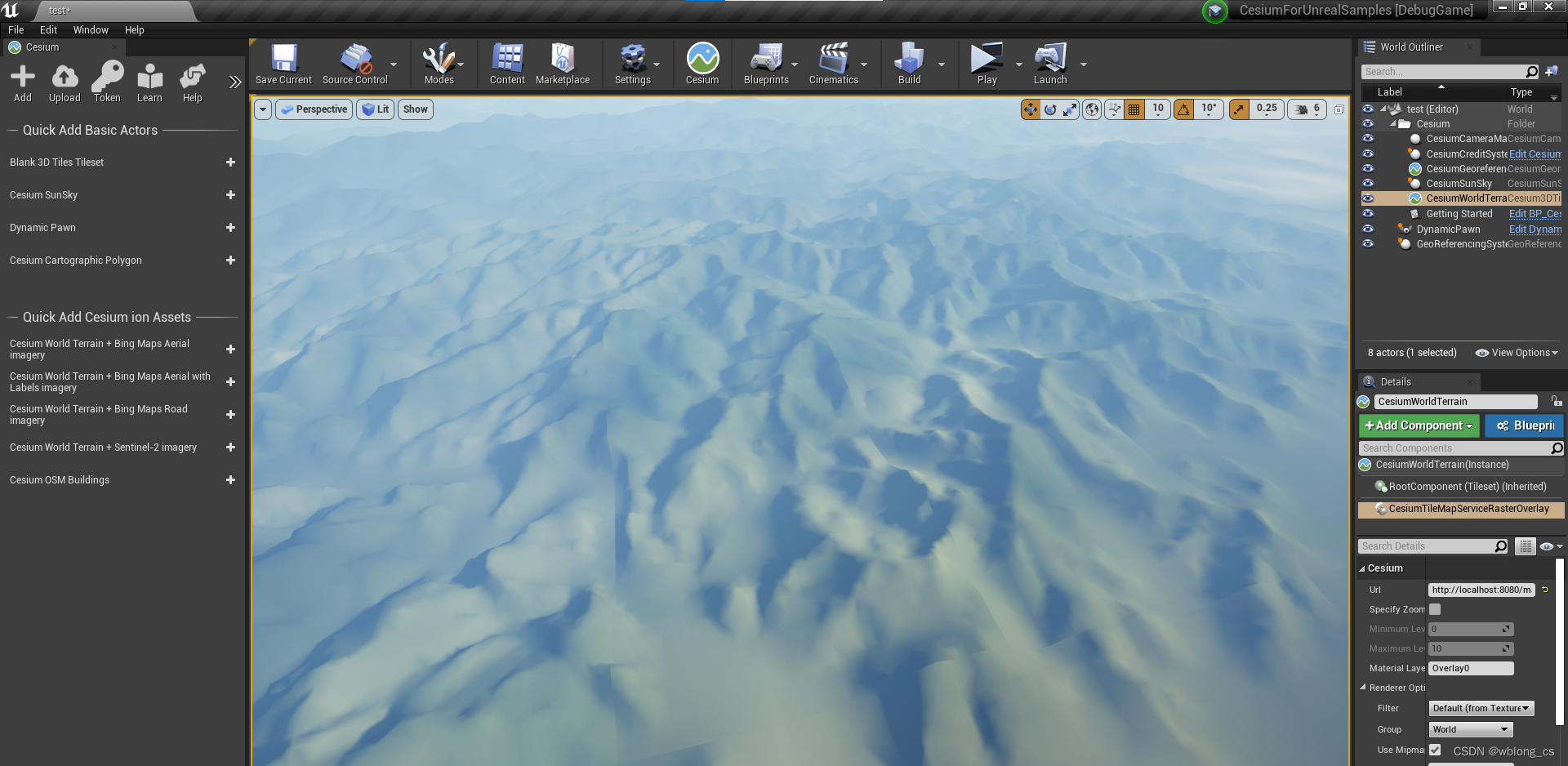Disable the Use Mipmaps checkbox

pyautogui.click(x=1435, y=749)
